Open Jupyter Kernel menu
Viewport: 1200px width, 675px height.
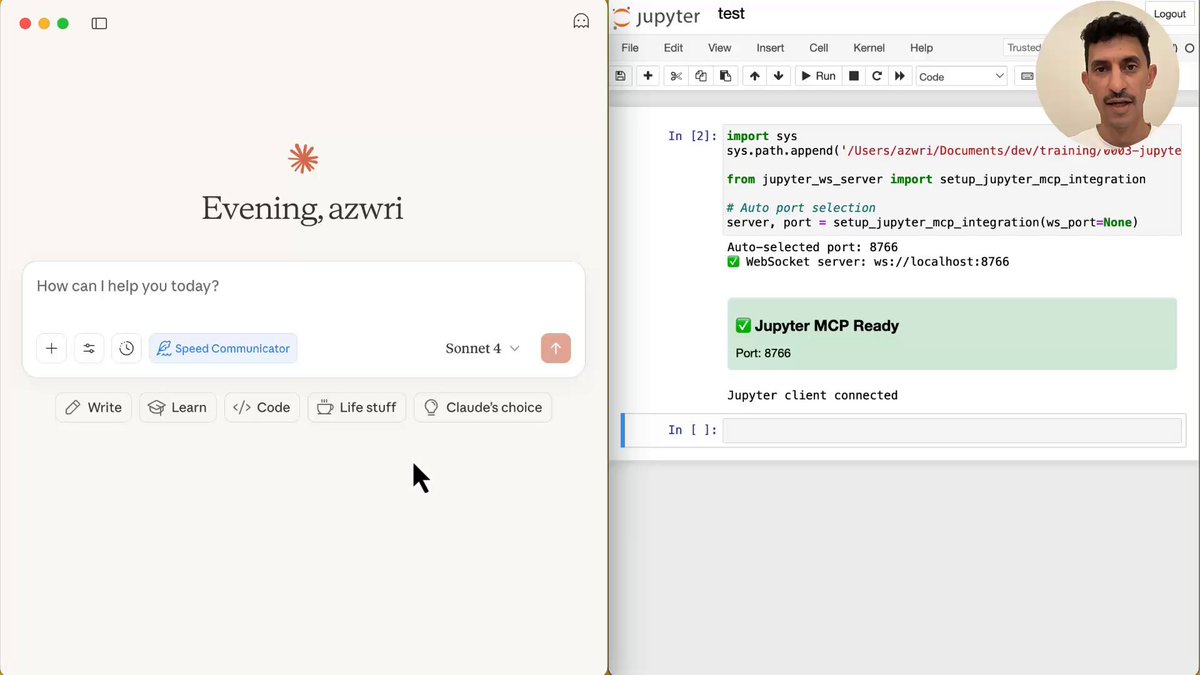(x=869, y=48)
